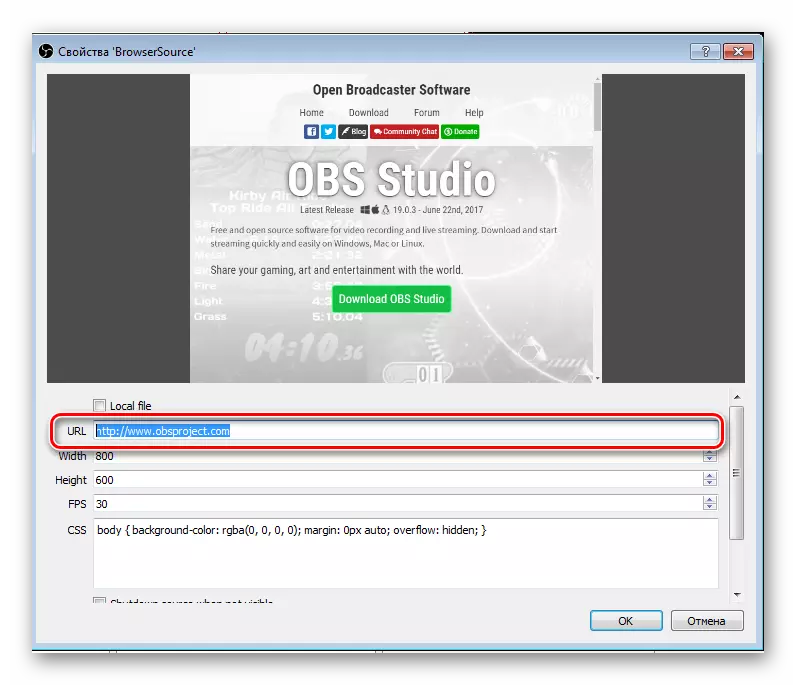
Task: Click the Отмена cancel button
Action: coord(707,621)
